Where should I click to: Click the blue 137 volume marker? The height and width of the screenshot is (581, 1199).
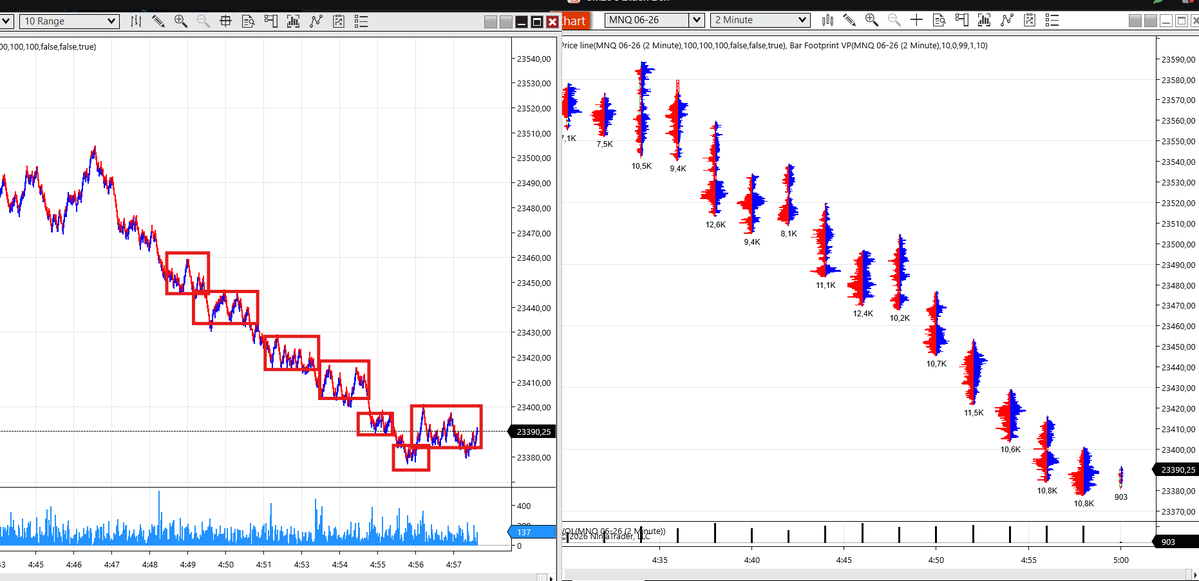coord(532,532)
